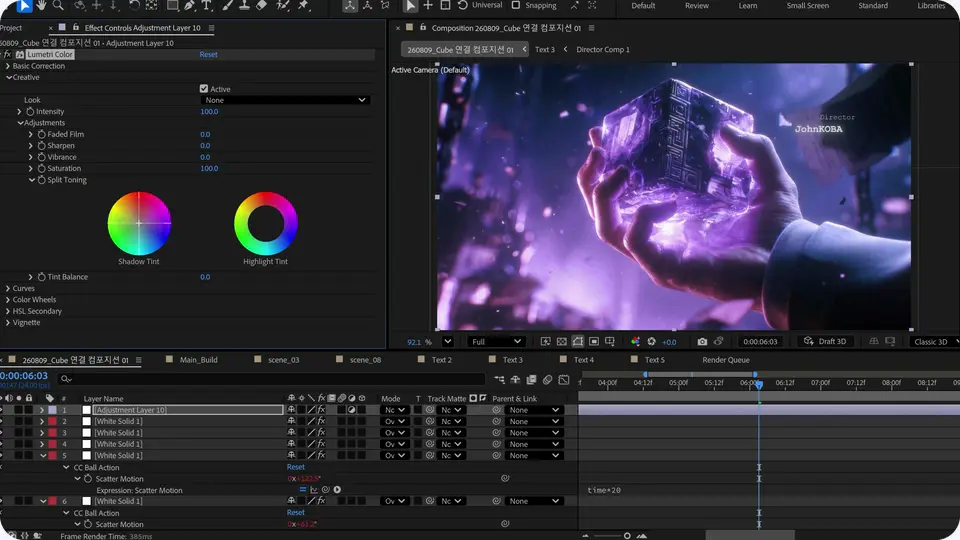The image size is (960, 540).
Task: Toggle the Active checkbox under Creative
Action: pyautogui.click(x=204, y=89)
